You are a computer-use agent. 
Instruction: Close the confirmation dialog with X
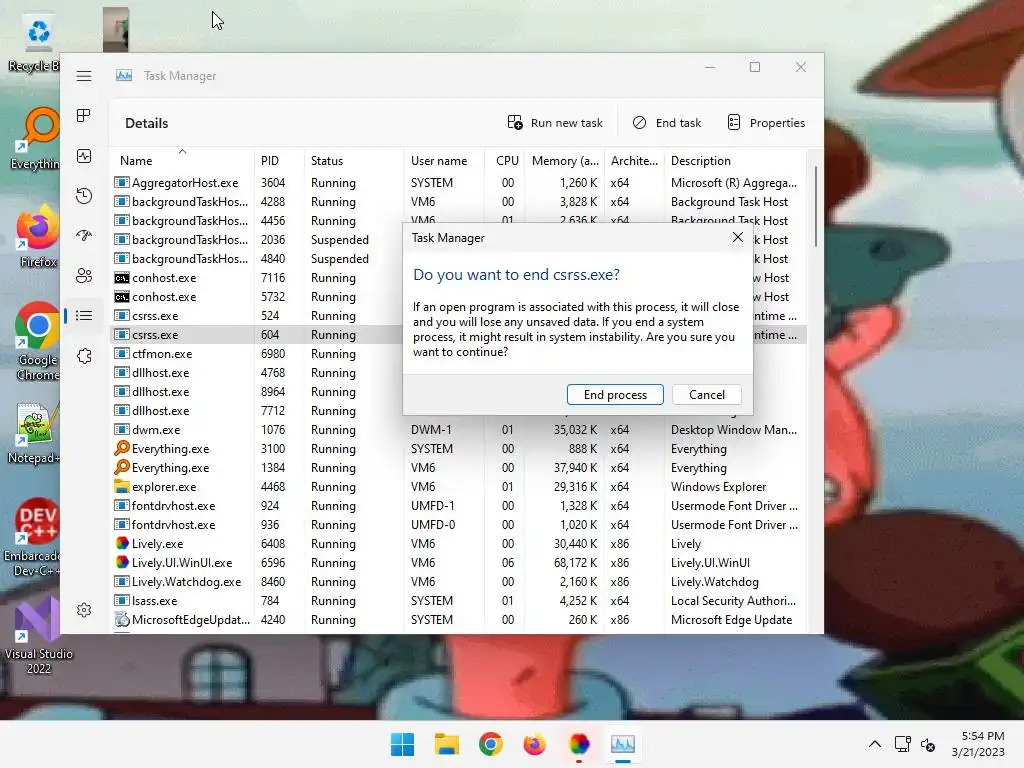738,238
